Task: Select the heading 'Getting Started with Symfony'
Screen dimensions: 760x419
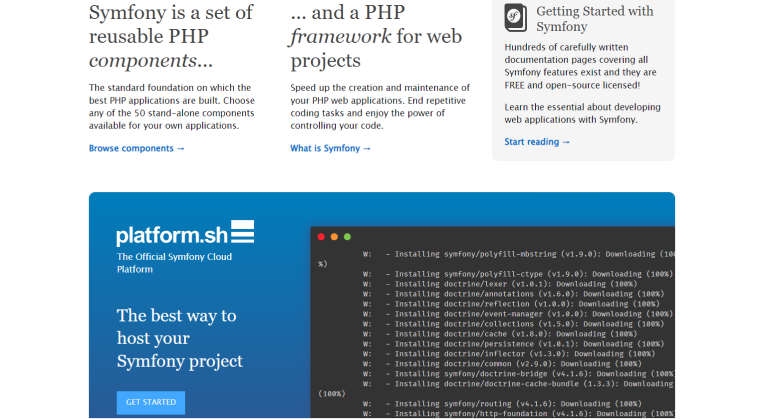Action: tap(595, 18)
